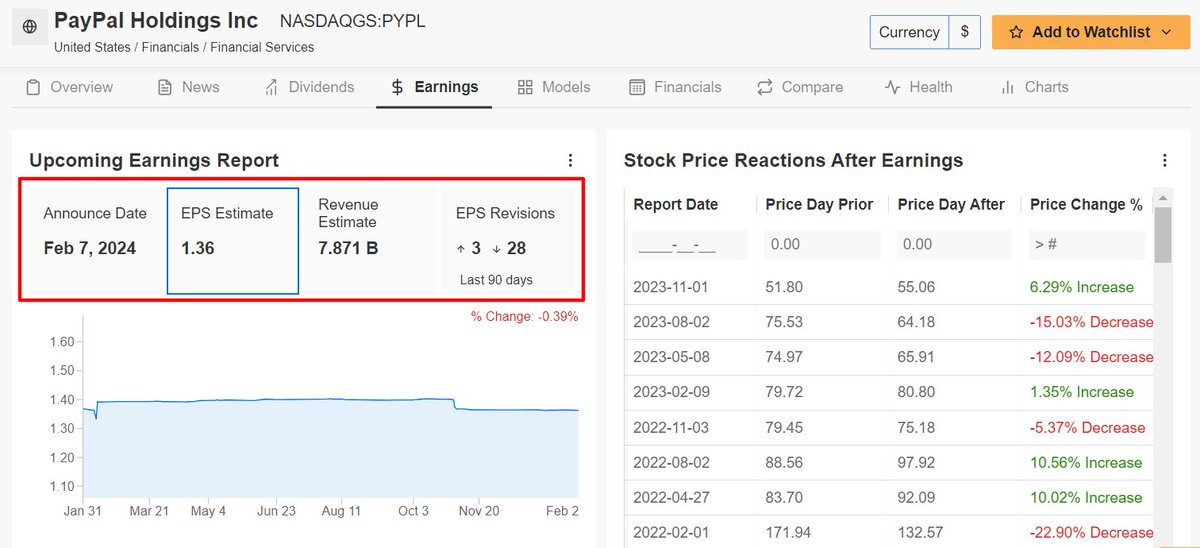1200x548 pixels.
Task: Open the Dividends tab
Action: point(309,87)
